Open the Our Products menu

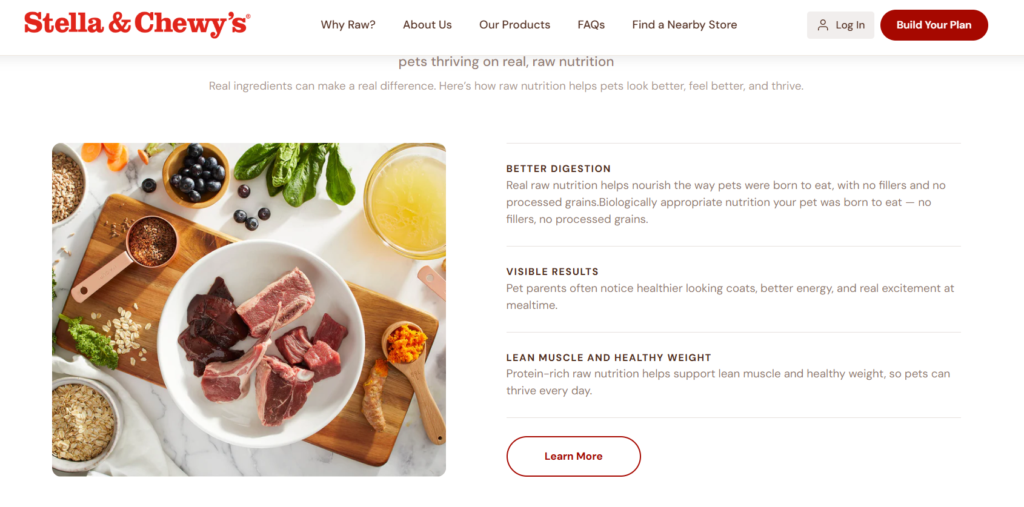click(x=515, y=25)
